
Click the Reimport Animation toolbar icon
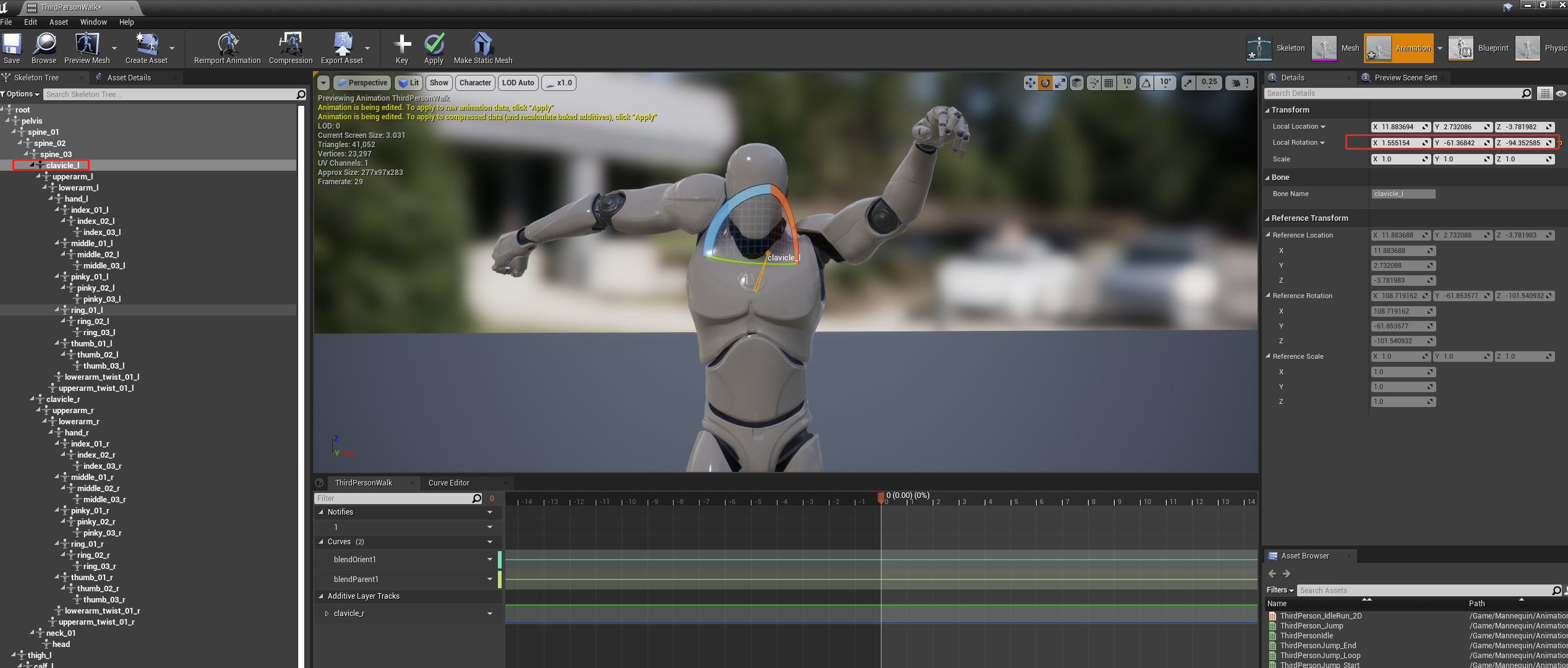click(228, 45)
